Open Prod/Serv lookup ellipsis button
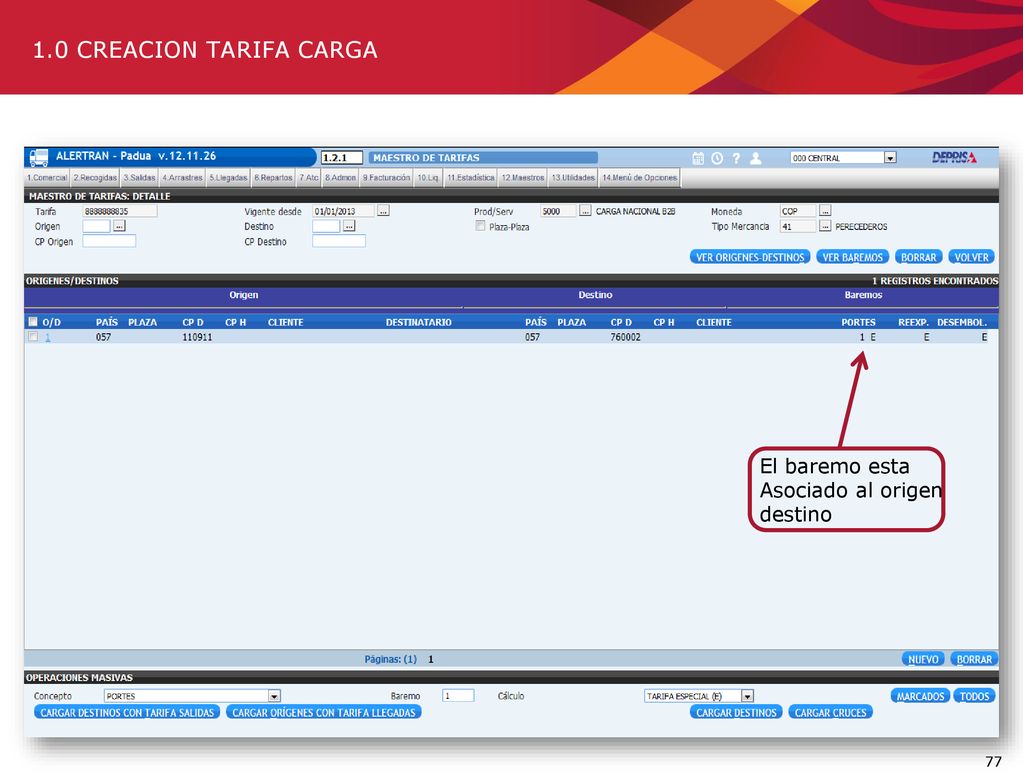Viewport: 1023px width, 783px height. pyautogui.click(x=585, y=211)
